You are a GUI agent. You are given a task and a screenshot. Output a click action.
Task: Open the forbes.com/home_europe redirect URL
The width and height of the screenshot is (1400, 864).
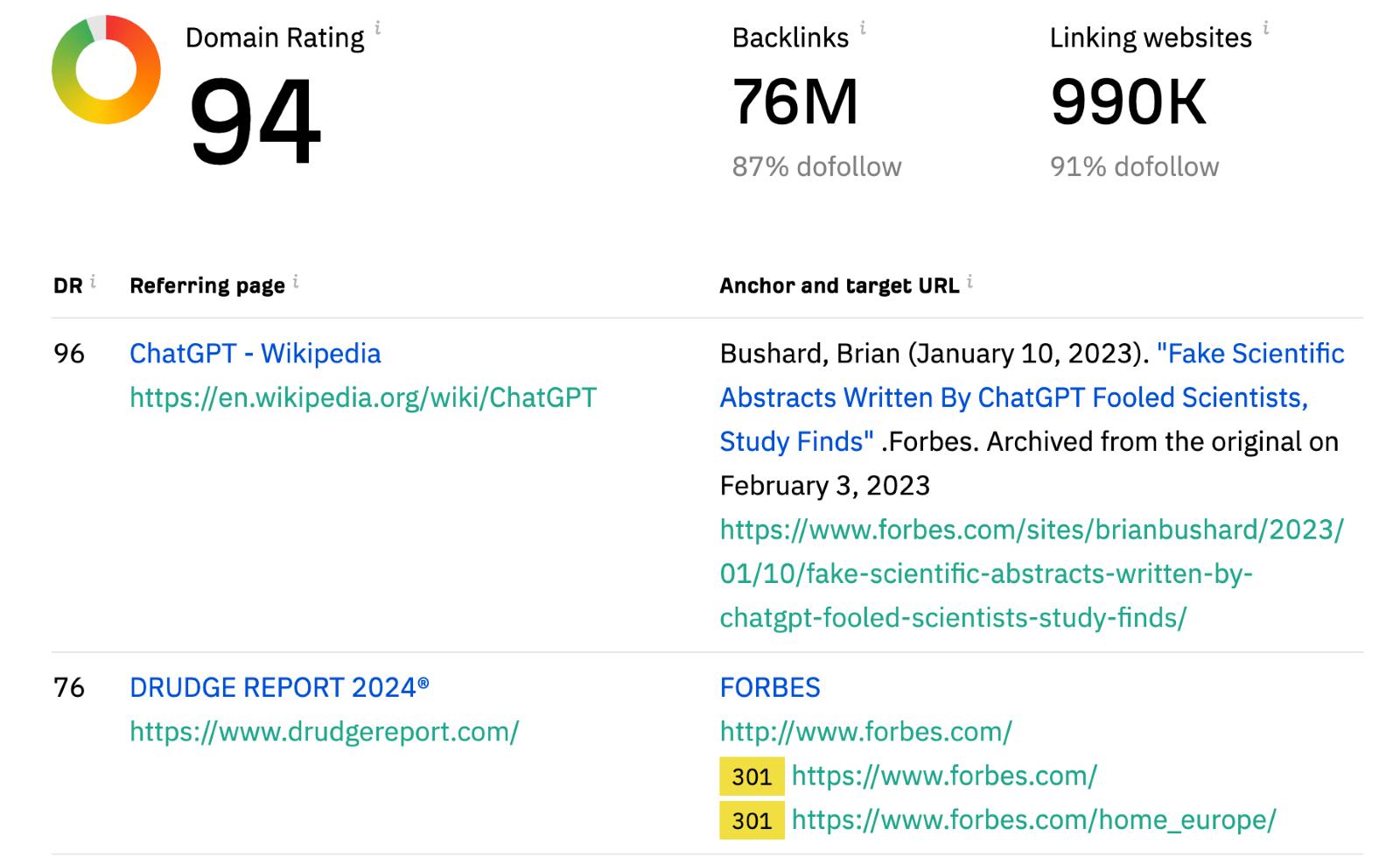point(1033,820)
